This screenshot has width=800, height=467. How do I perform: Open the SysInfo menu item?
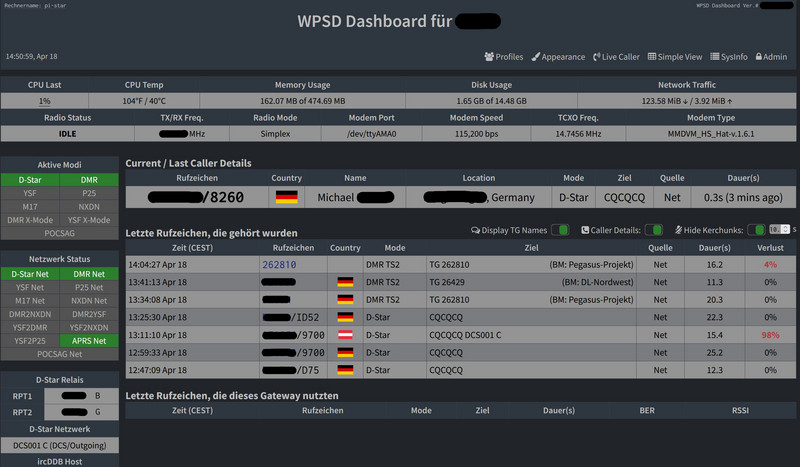(x=729, y=57)
